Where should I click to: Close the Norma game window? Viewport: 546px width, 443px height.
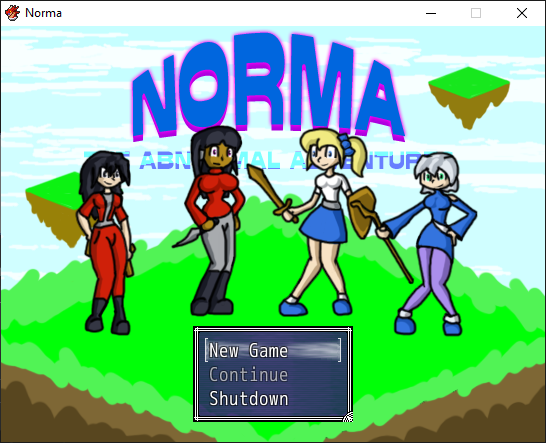pyautogui.click(x=522, y=13)
